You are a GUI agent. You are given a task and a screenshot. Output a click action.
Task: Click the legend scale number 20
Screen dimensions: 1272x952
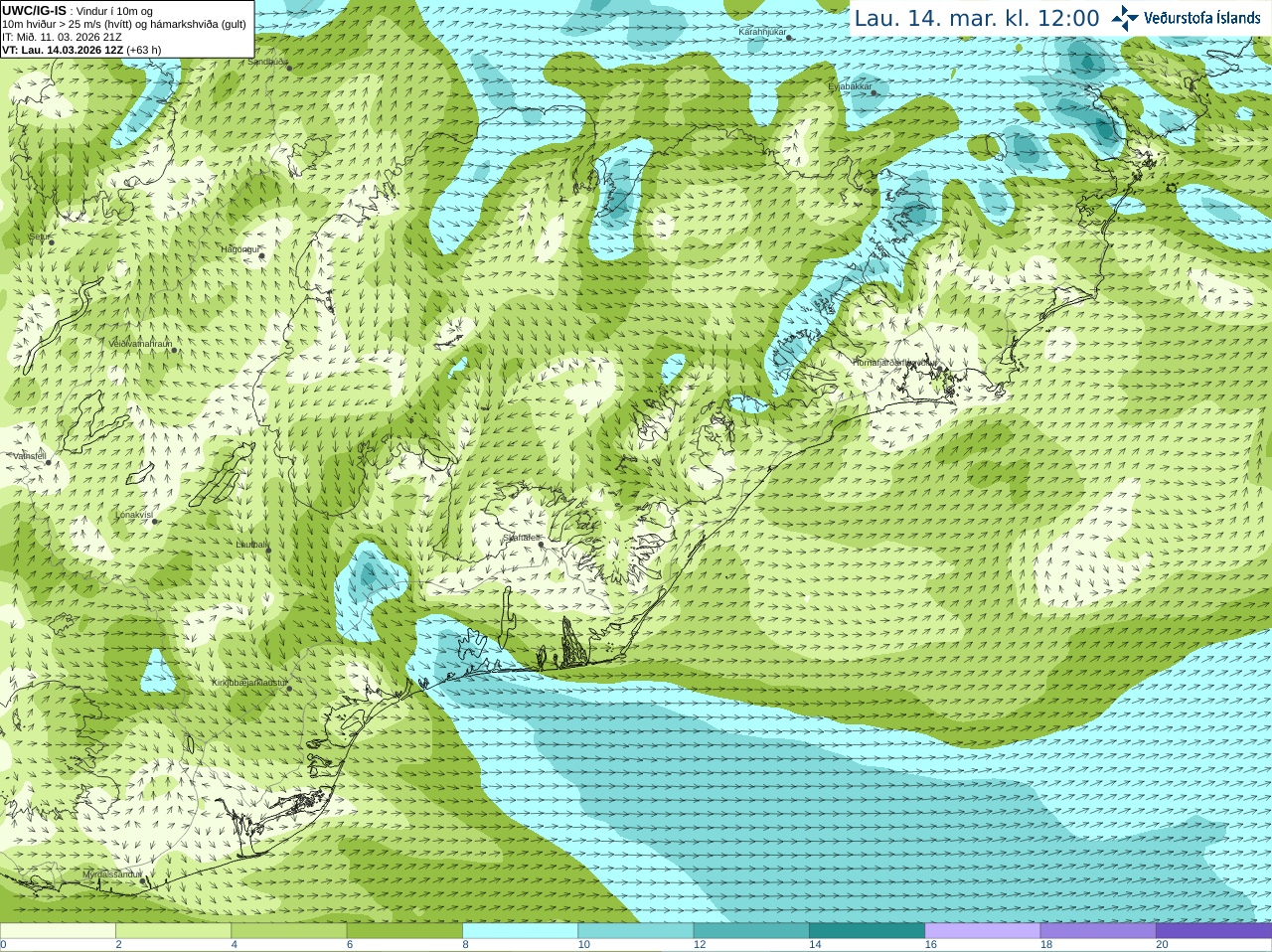coord(1162,945)
